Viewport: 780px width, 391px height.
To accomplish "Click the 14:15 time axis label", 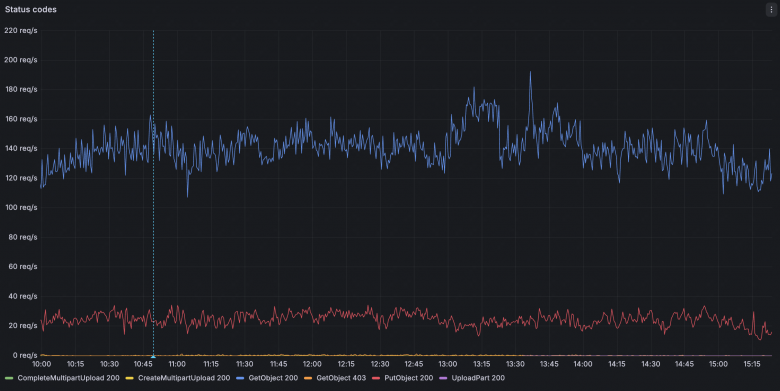I will [x=617, y=364].
